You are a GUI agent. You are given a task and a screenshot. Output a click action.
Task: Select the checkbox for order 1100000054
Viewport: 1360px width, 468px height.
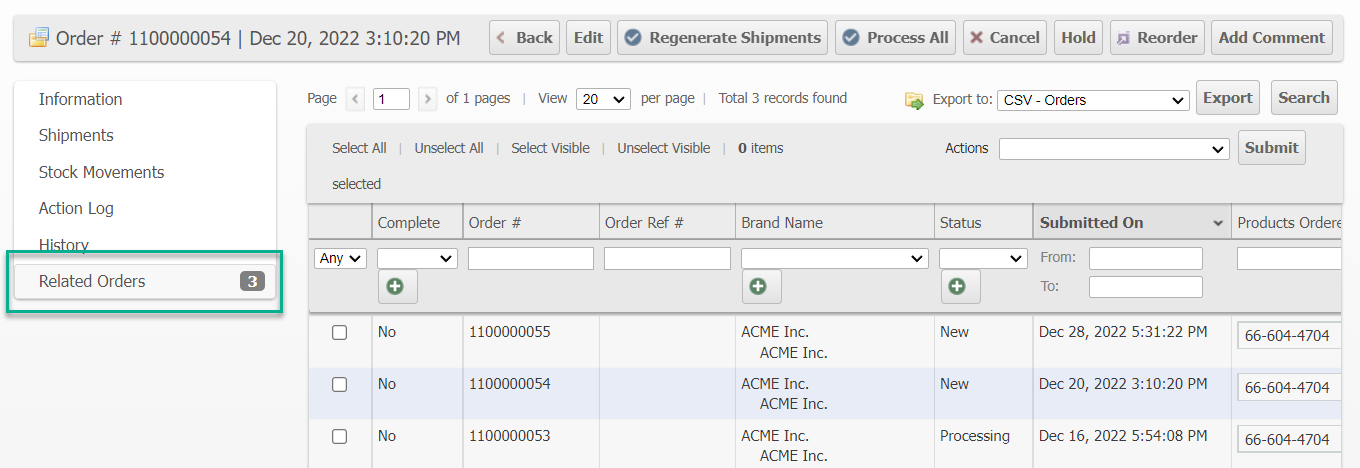click(339, 385)
